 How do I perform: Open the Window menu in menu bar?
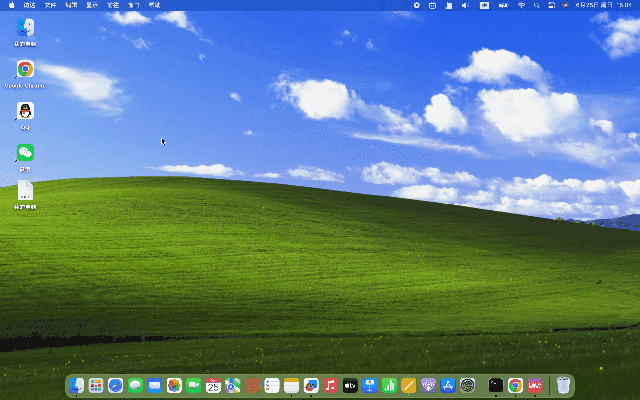(x=134, y=5)
